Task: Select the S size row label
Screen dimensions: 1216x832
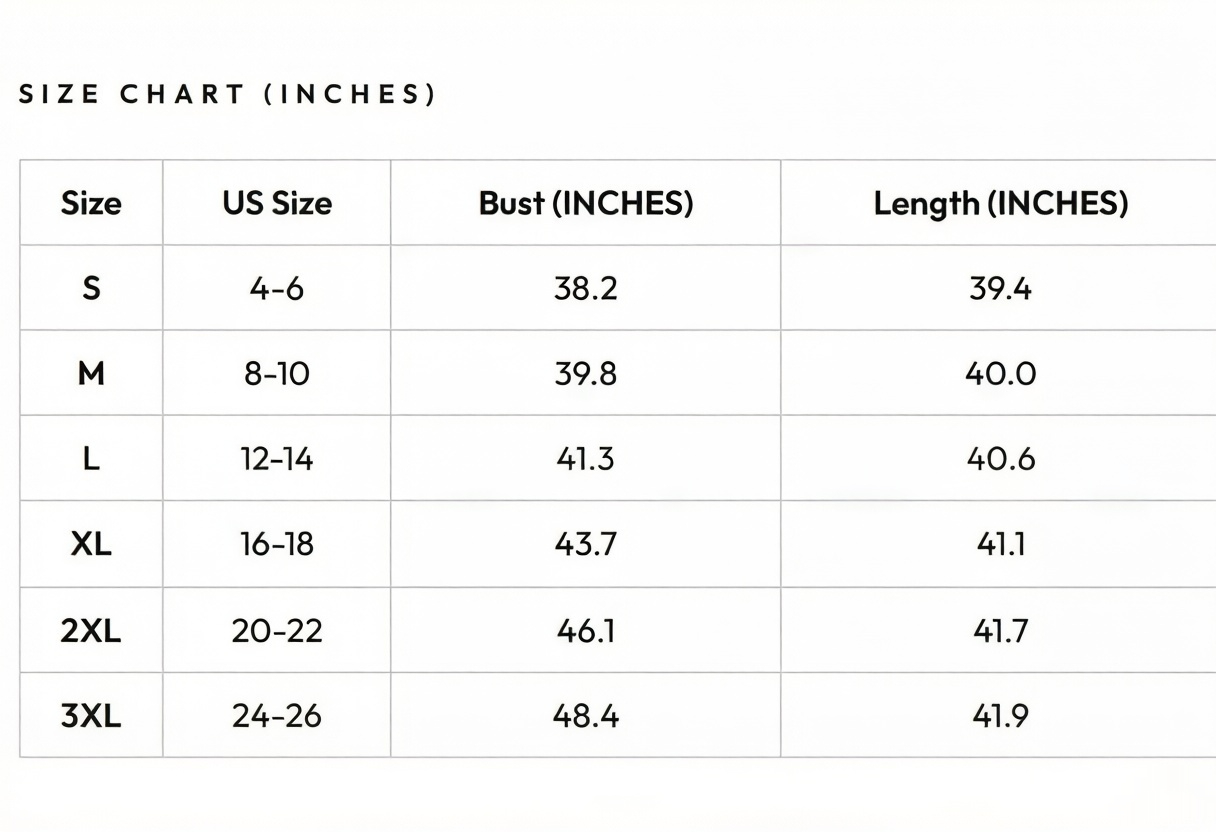Action: click(91, 289)
